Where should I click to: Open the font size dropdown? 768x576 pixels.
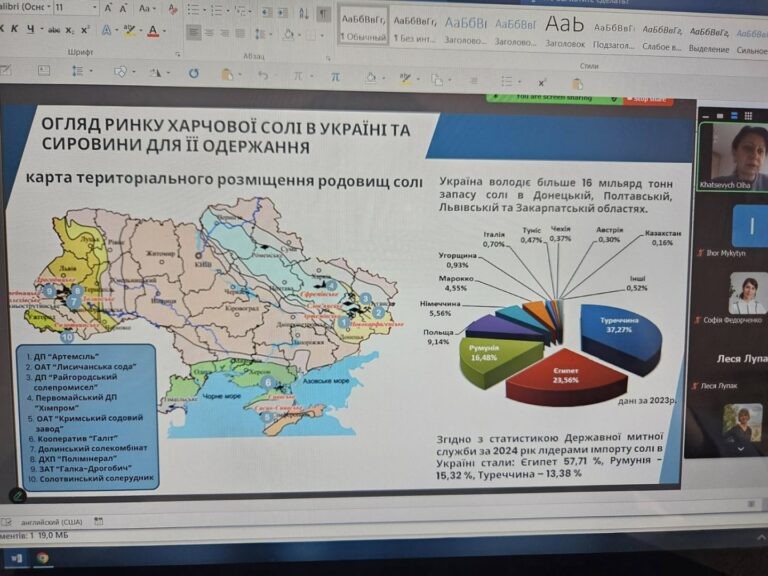point(95,8)
